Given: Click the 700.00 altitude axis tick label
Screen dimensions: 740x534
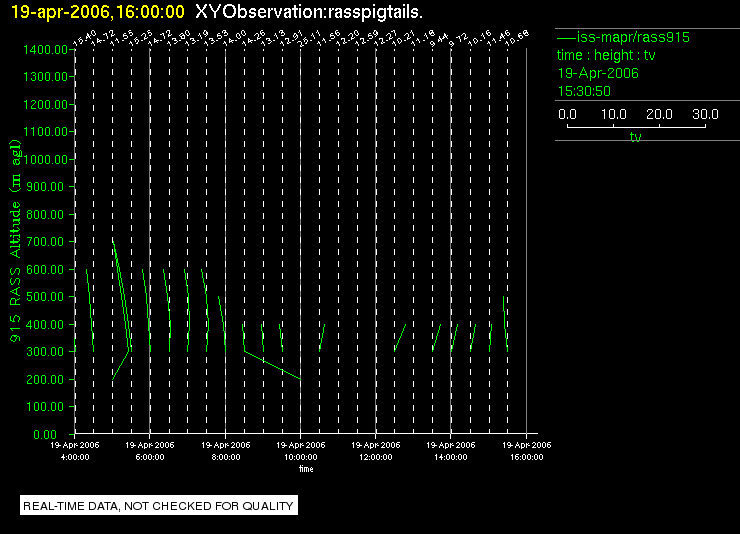Looking at the screenshot, I should coord(45,242).
